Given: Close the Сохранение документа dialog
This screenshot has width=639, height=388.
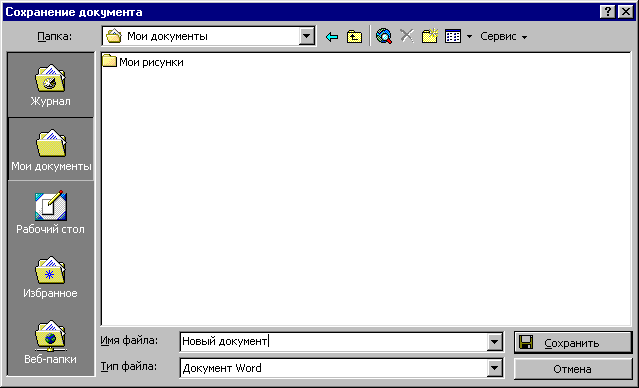Looking at the screenshot, I should point(626,12).
